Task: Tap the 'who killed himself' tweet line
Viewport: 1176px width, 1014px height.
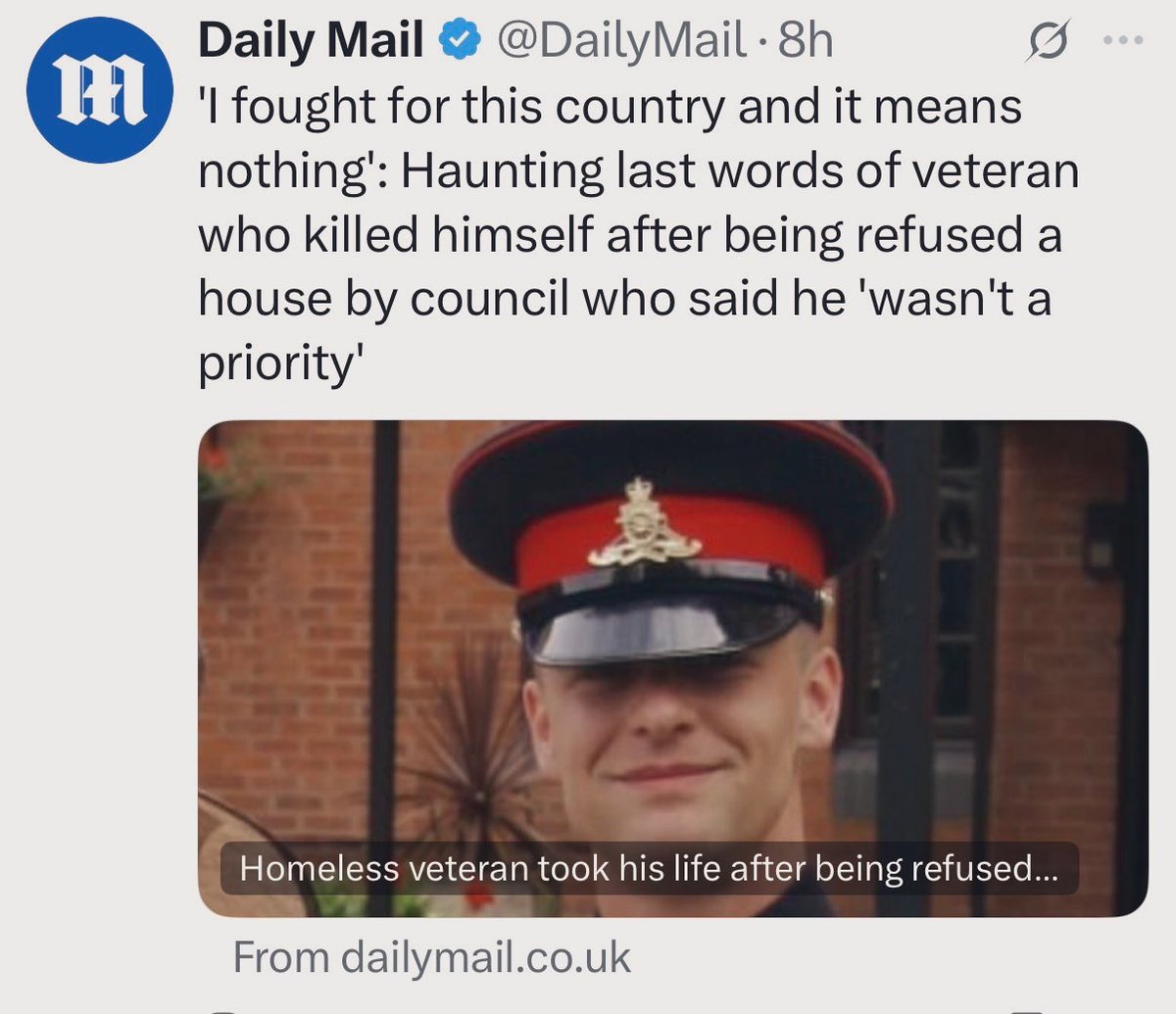Action: pyautogui.click(x=629, y=236)
